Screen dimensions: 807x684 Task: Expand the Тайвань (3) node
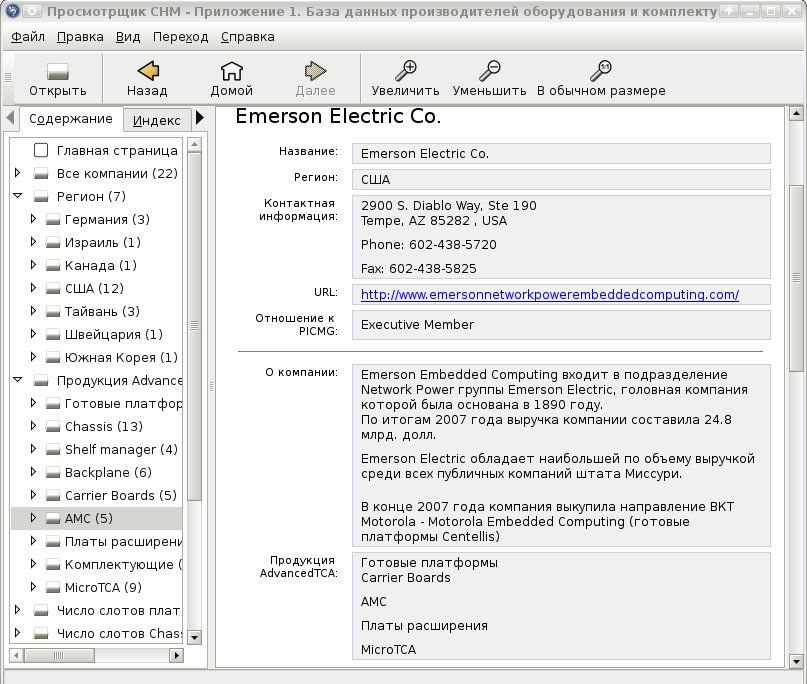pyautogui.click(x=33, y=311)
